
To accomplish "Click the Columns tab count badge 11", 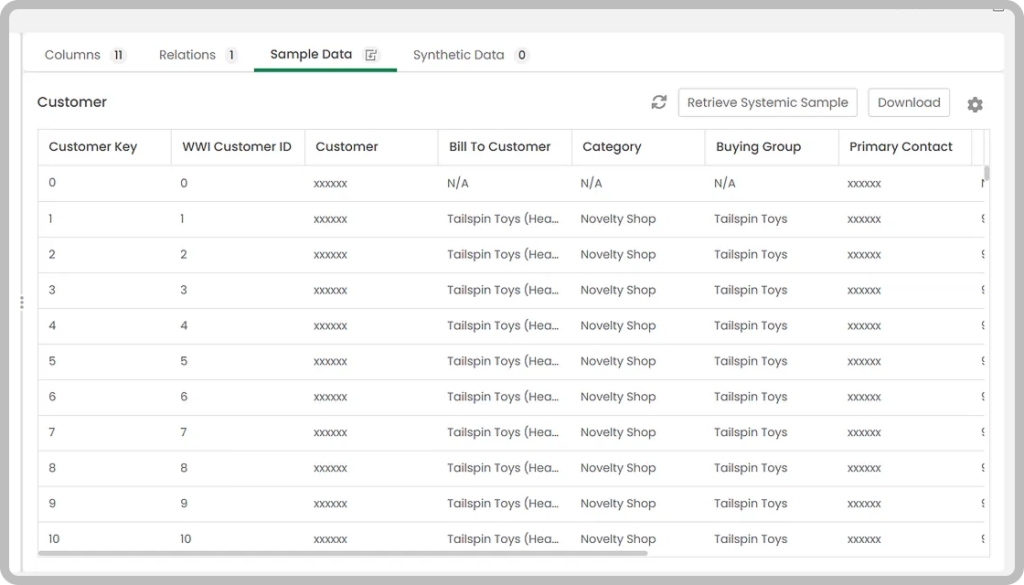I will (118, 55).
